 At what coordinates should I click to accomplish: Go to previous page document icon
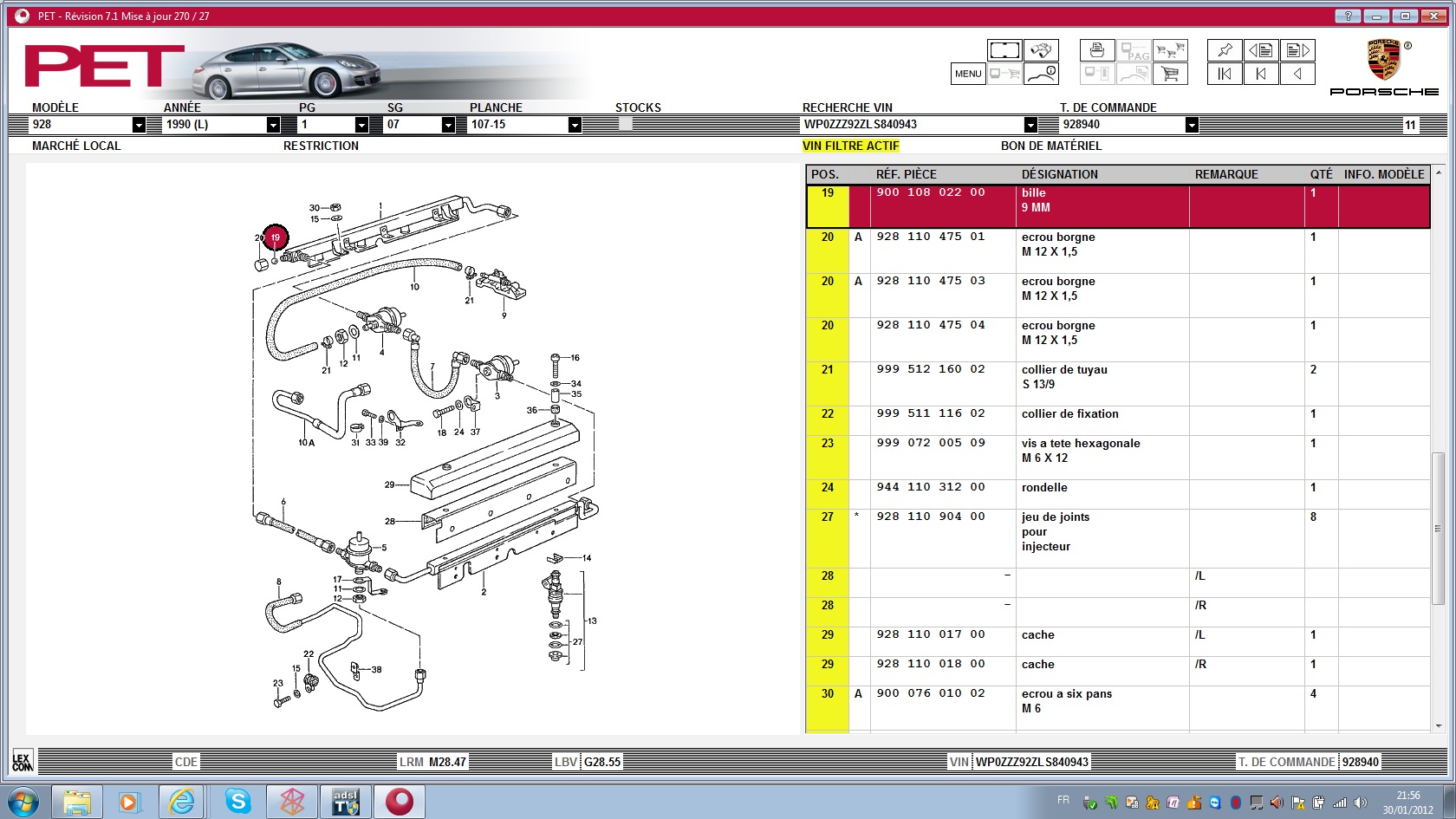(1261, 50)
